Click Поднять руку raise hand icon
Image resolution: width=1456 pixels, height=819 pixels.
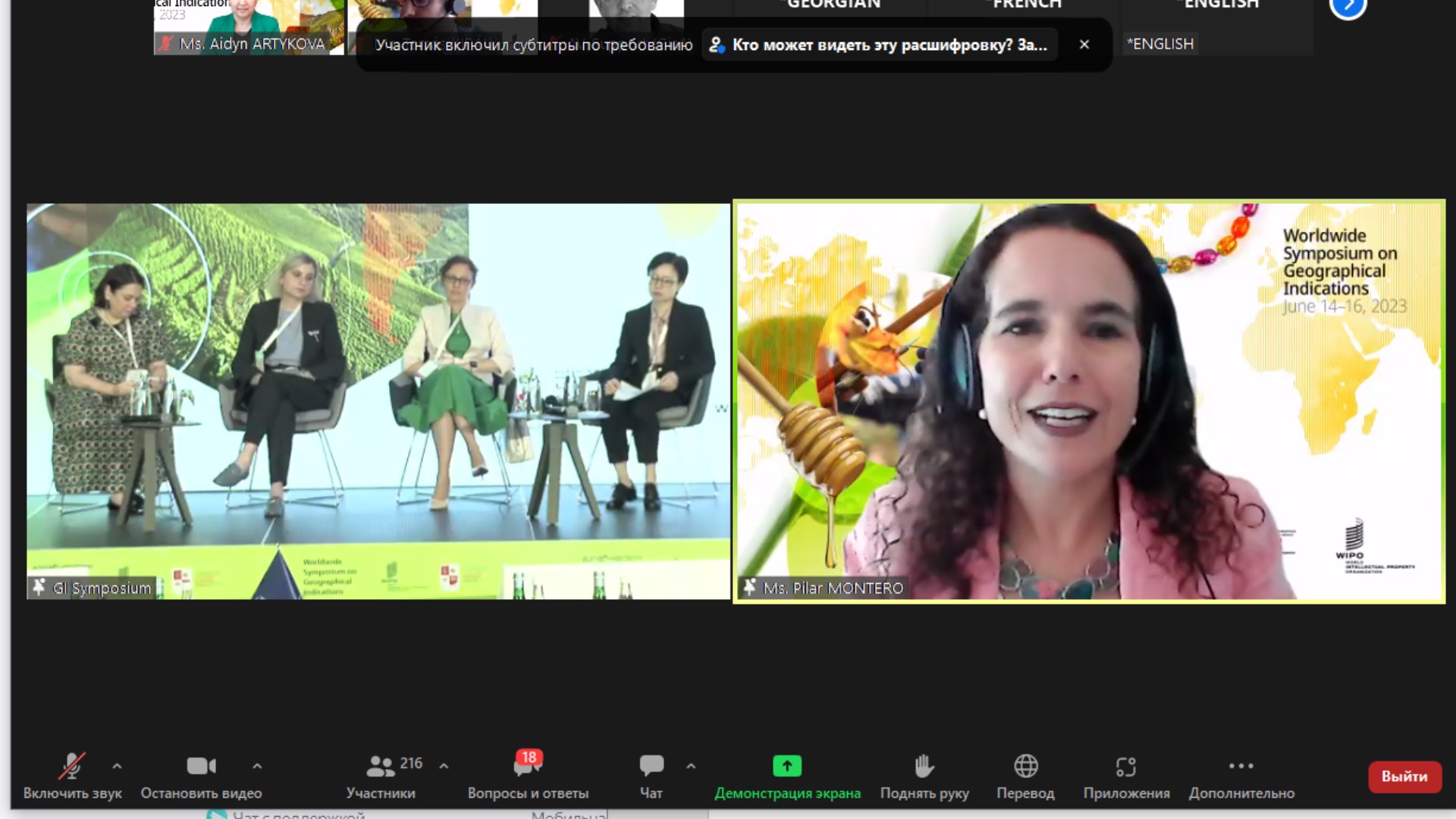[924, 767]
